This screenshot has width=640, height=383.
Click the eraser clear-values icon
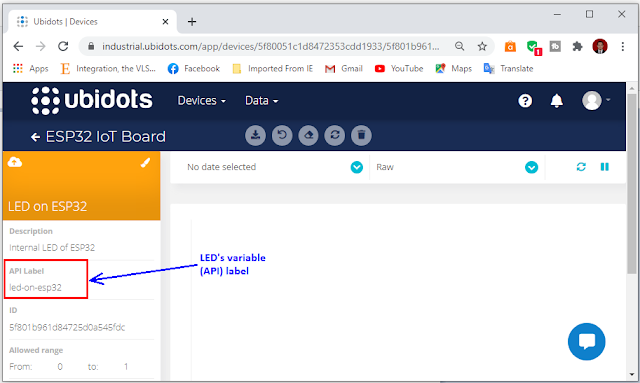(x=309, y=135)
